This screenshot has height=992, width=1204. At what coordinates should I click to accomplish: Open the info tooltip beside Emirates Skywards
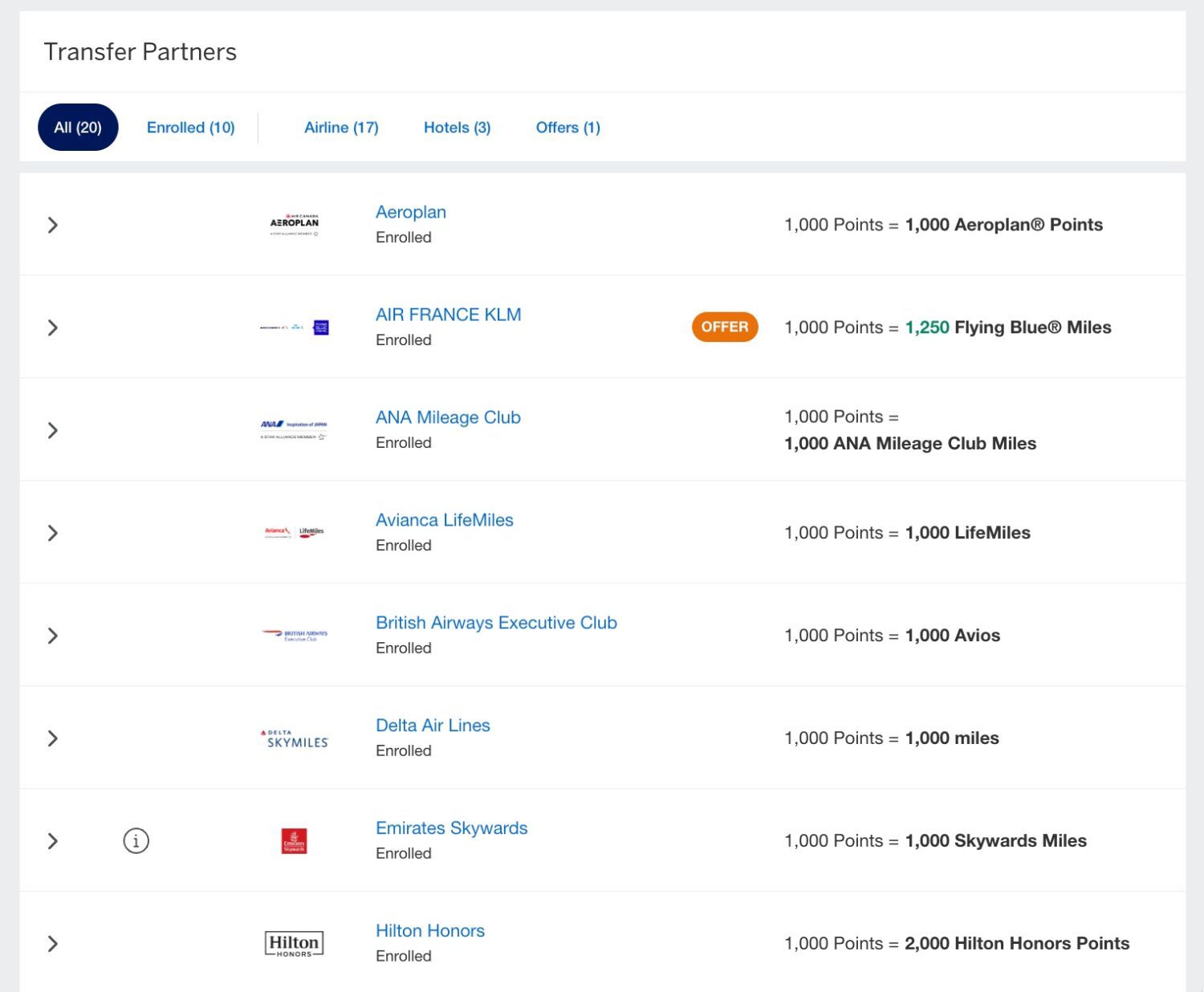click(x=136, y=840)
